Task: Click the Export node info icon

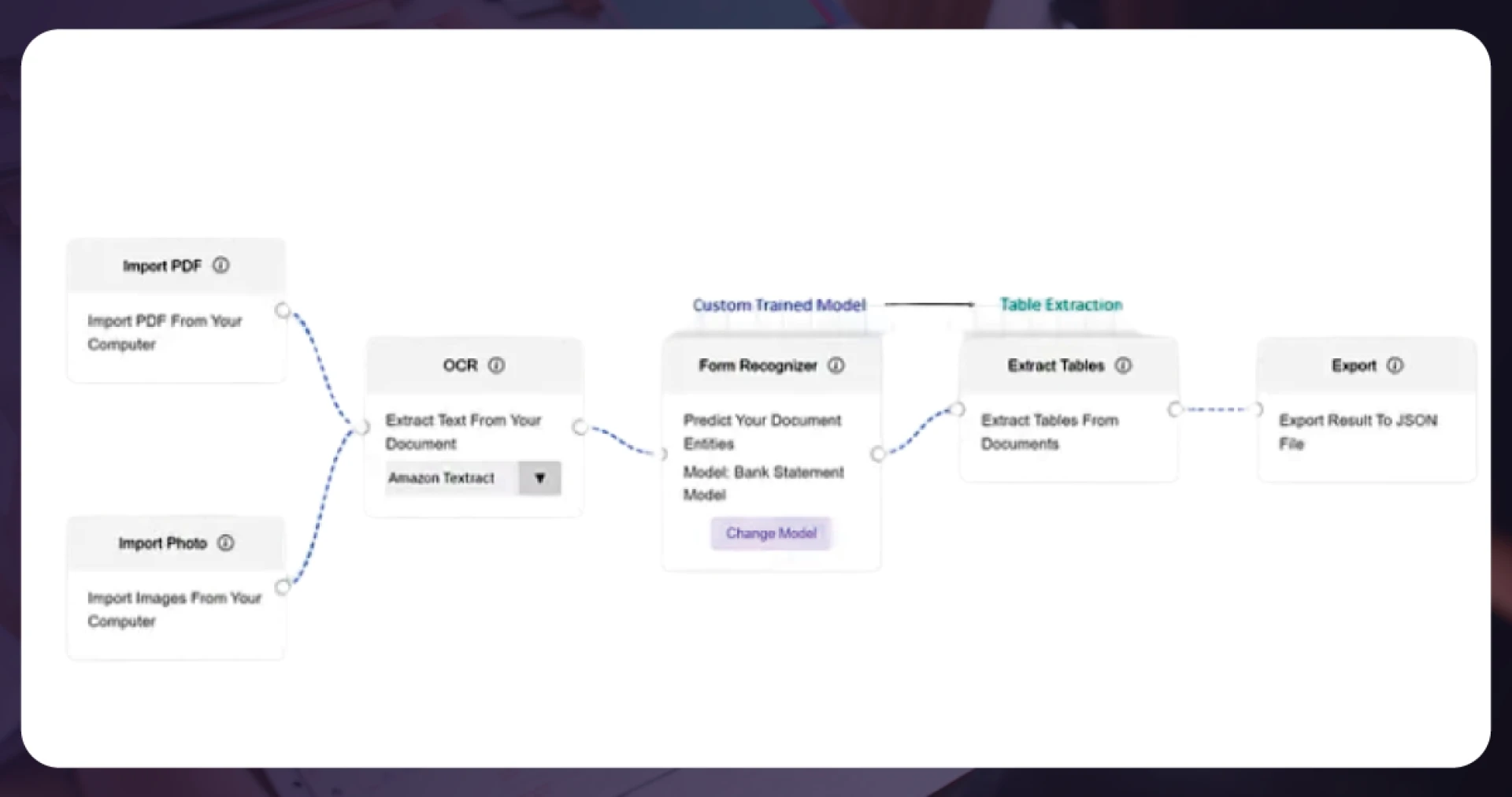Action: 1395,365
